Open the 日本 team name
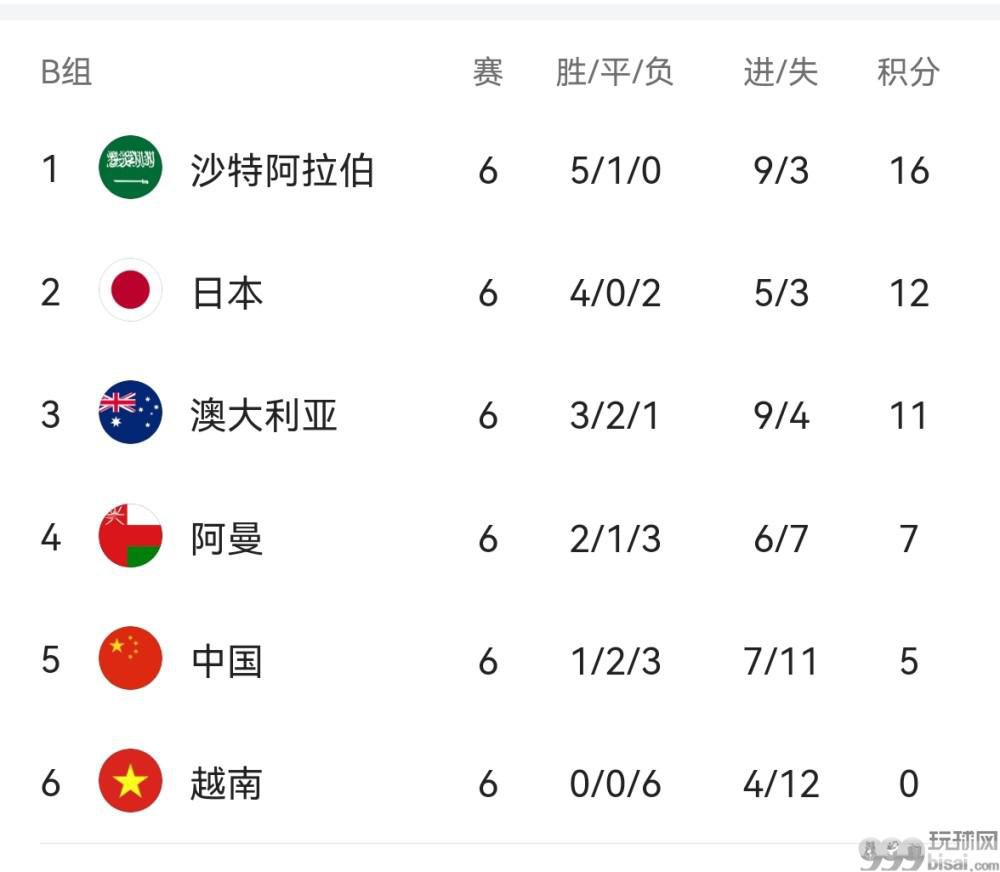1000x872 pixels. click(227, 293)
